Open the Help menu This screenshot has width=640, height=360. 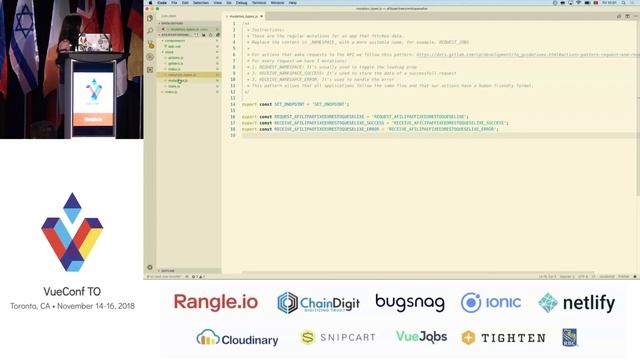click(293, 3)
